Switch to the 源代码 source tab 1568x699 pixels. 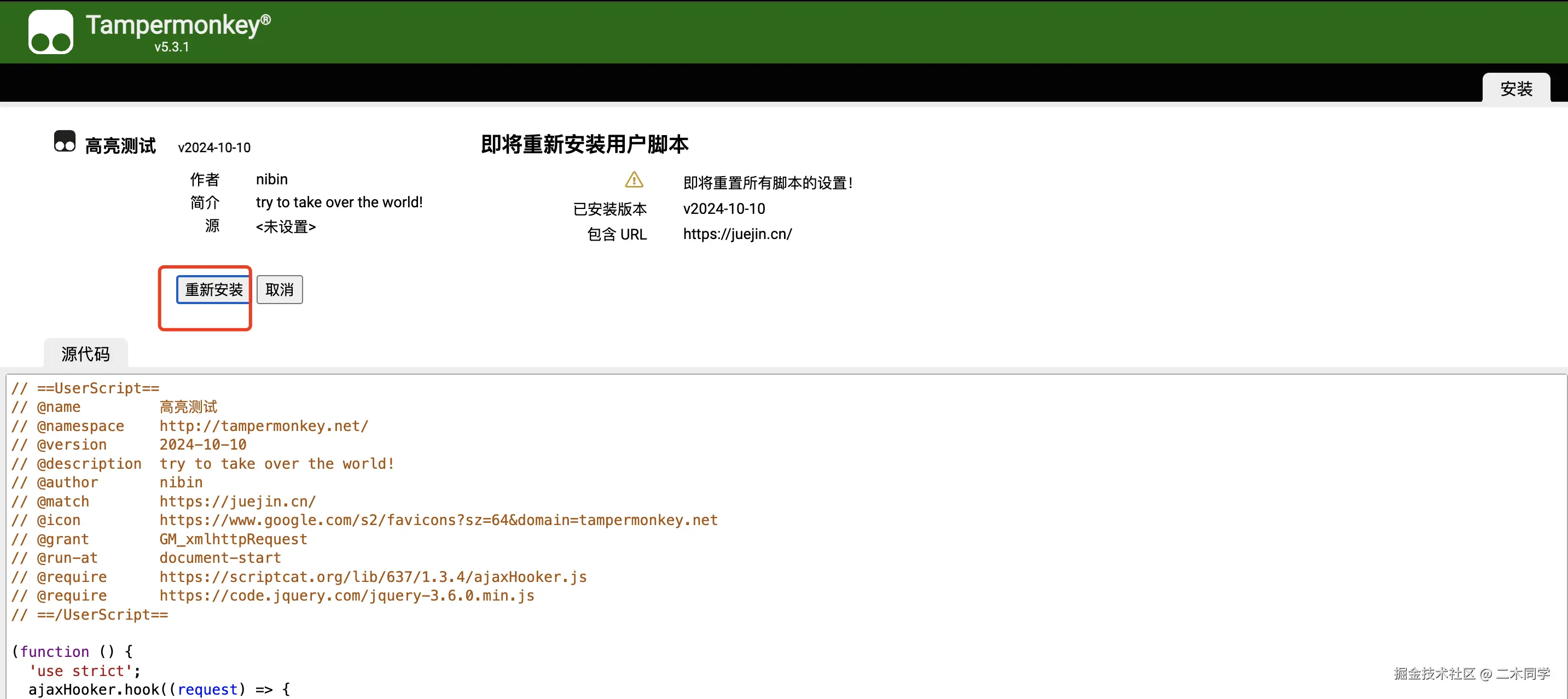[x=86, y=353]
